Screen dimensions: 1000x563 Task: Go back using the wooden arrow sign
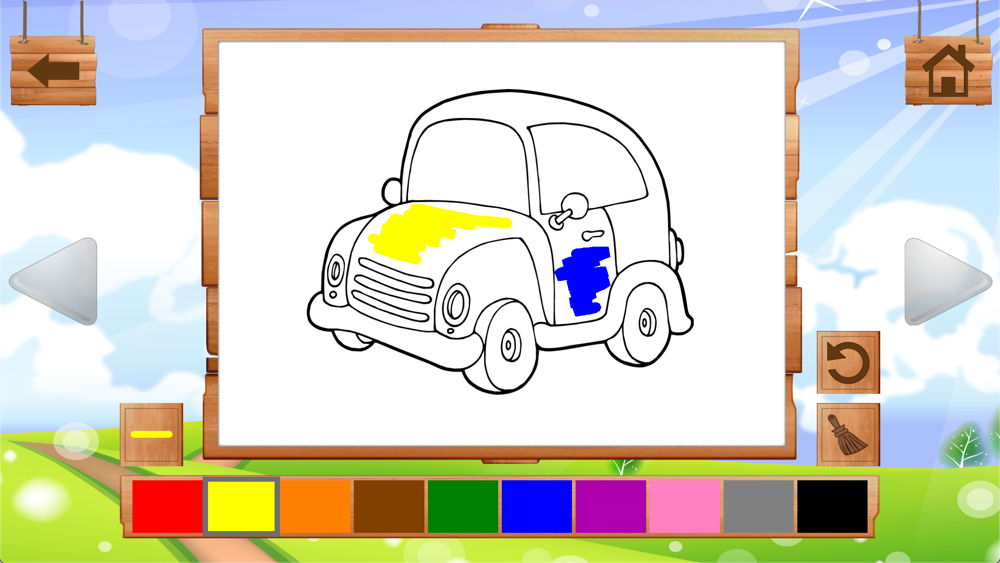(53, 70)
